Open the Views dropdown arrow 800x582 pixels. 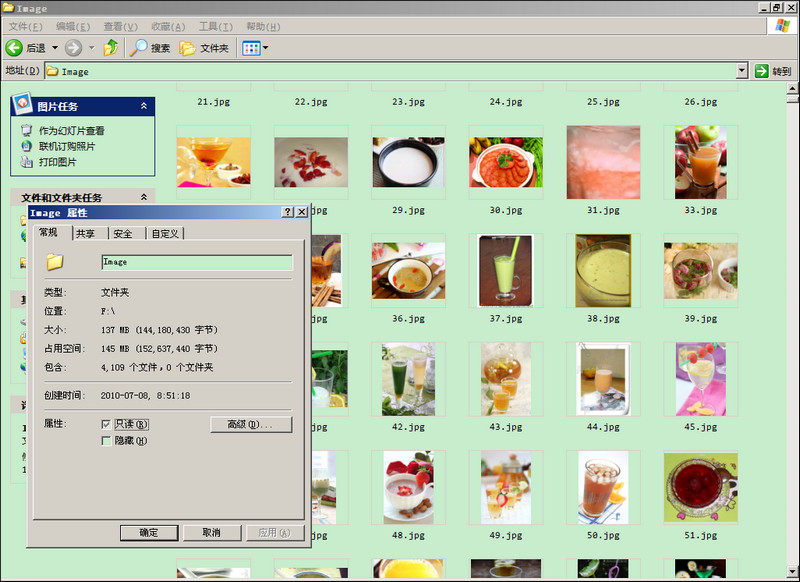click(266, 48)
